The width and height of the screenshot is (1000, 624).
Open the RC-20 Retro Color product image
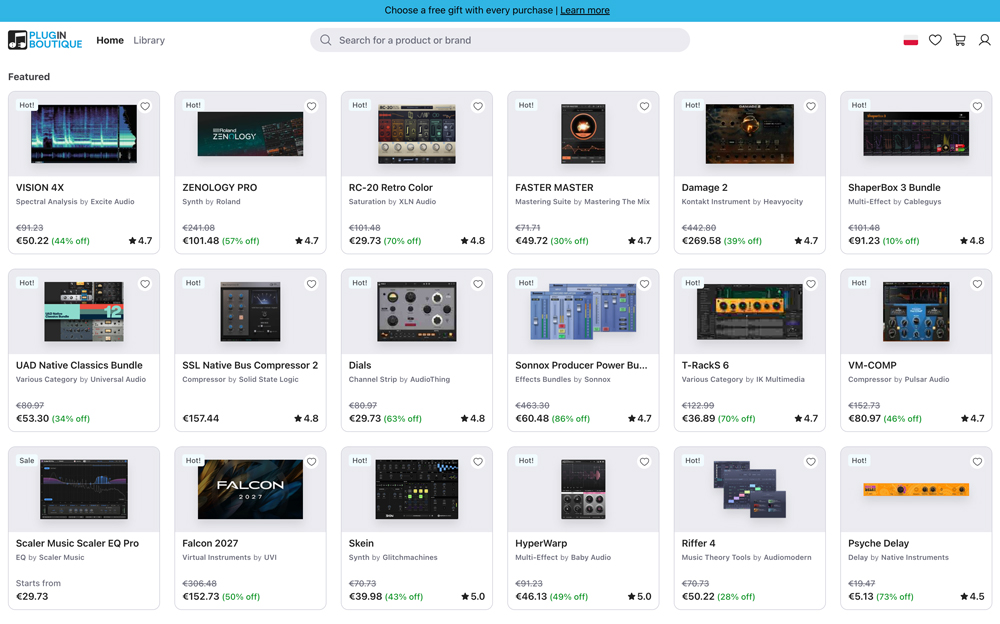416,134
